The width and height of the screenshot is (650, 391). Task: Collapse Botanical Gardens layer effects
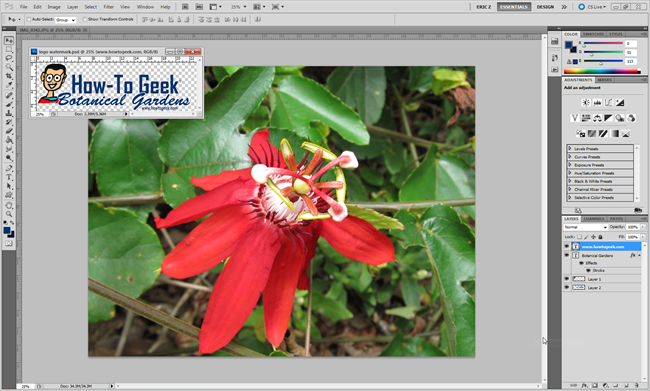(x=639, y=255)
